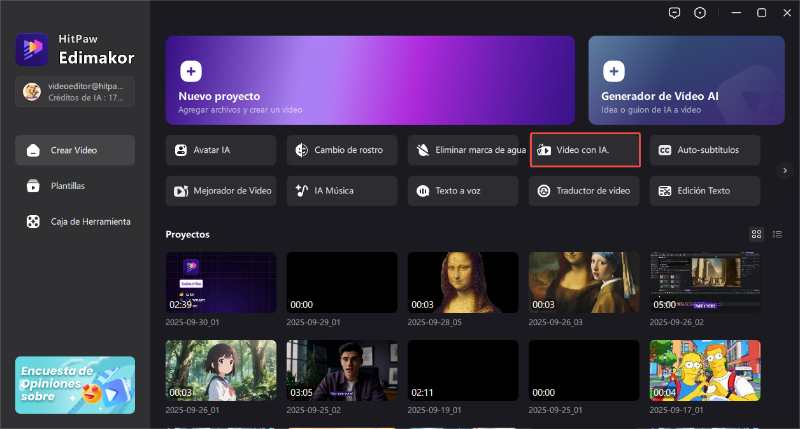
Task: Open the Avatar IA tool
Action: pos(221,150)
